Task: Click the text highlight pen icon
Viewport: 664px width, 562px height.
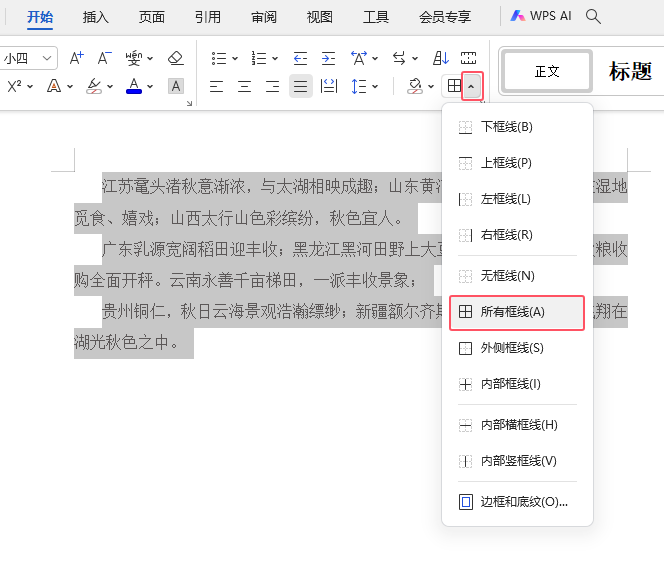Action: point(94,86)
